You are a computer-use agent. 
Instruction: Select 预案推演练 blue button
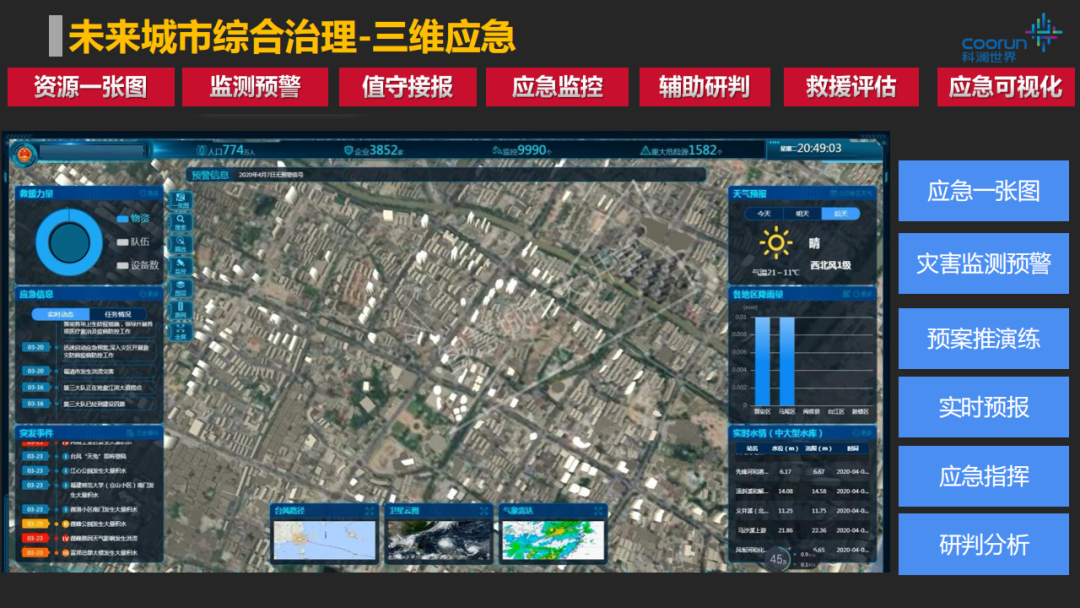(x=984, y=339)
